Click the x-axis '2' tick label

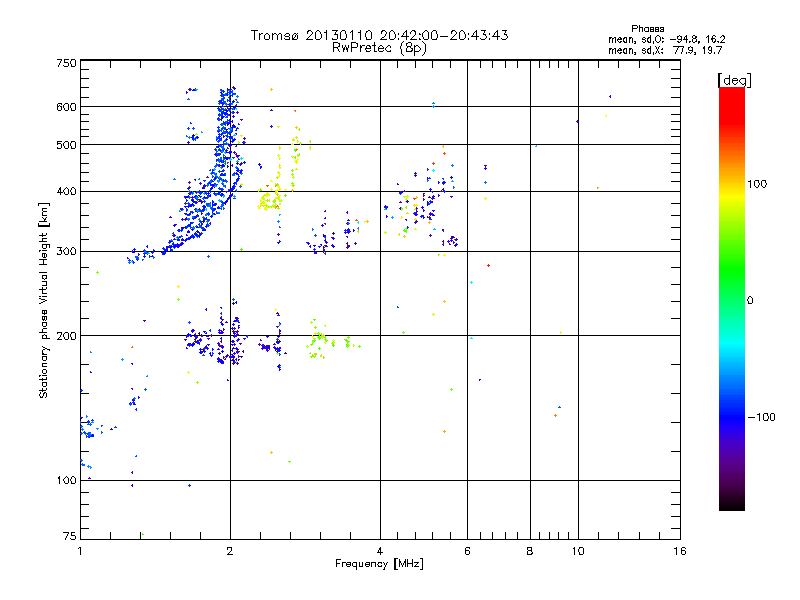[x=230, y=551]
